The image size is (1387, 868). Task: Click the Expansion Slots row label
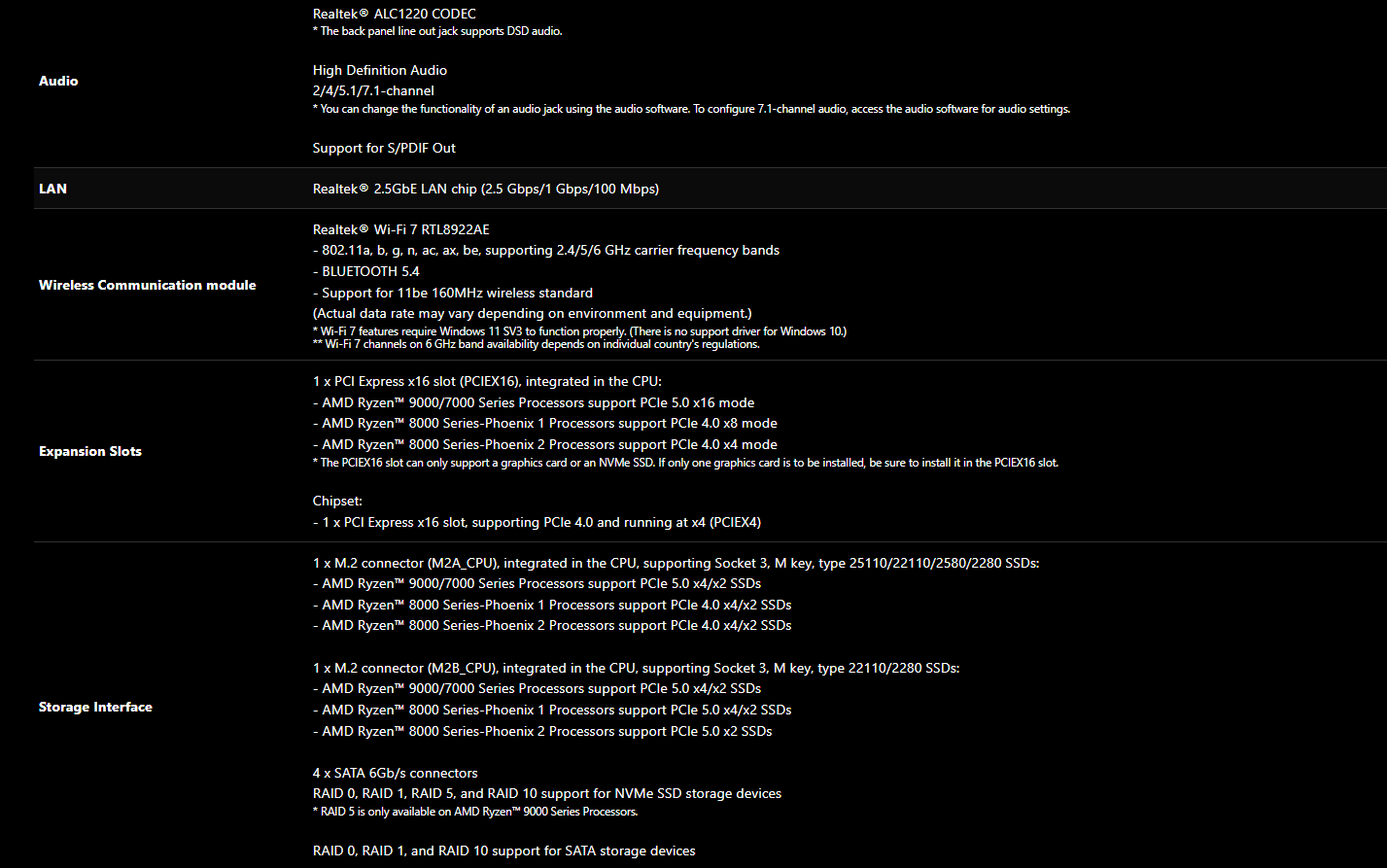[x=90, y=451]
